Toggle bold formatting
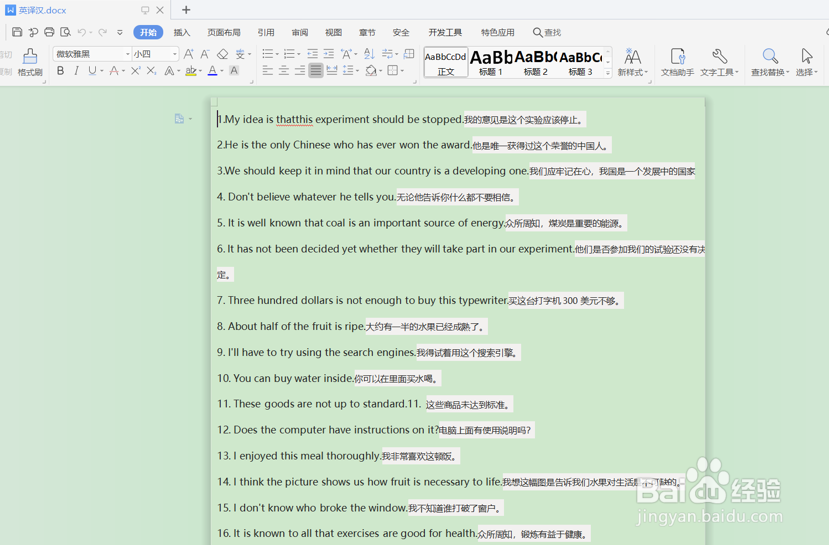The width and height of the screenshot is (829, 545). [x=60, y=71]
